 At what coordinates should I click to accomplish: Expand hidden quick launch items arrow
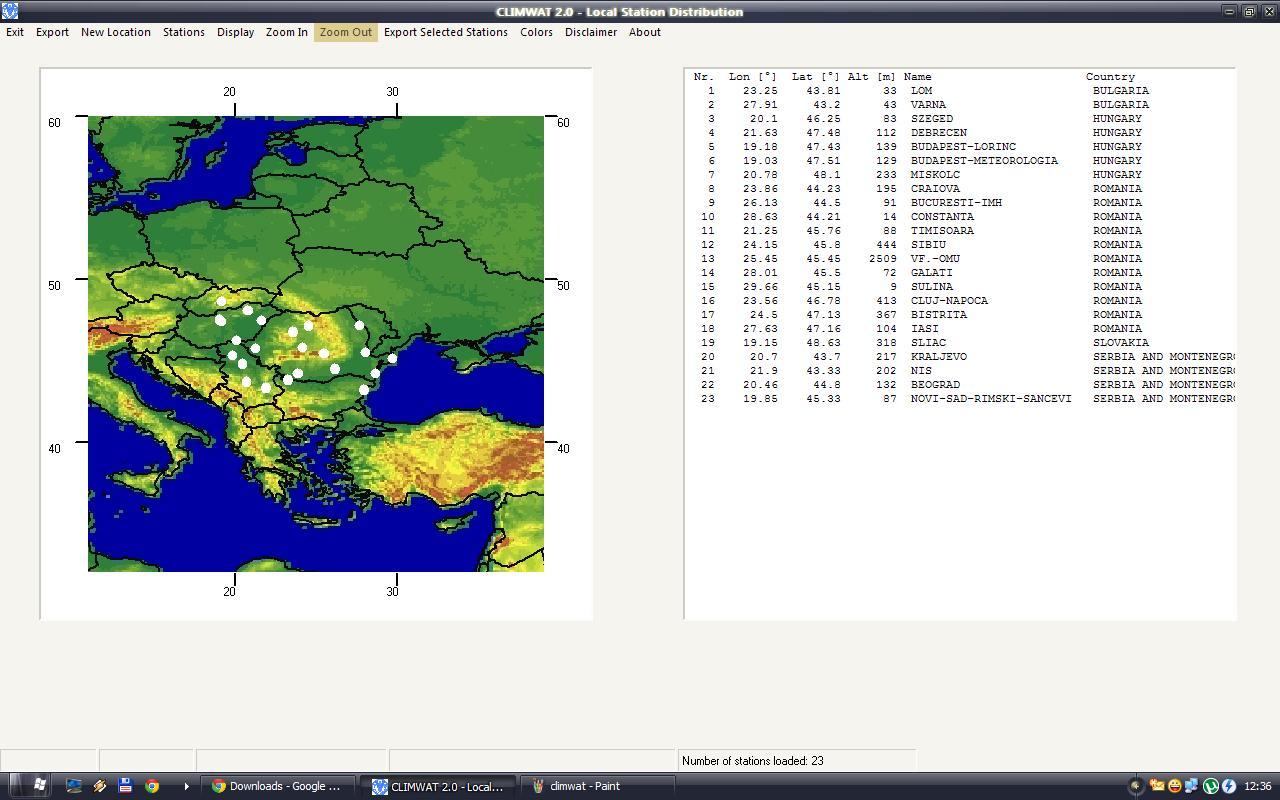click(186, 786)
